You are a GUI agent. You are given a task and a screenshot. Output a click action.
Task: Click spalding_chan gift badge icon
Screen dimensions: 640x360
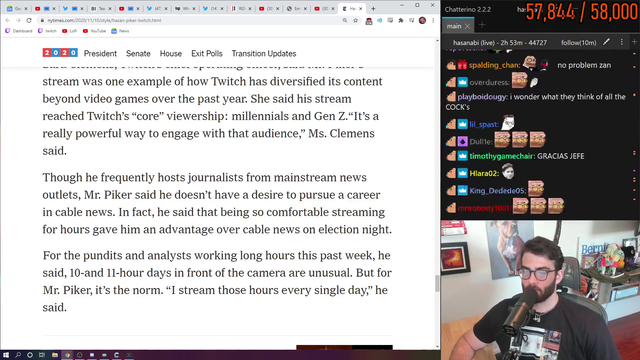(x=462, y=65)
